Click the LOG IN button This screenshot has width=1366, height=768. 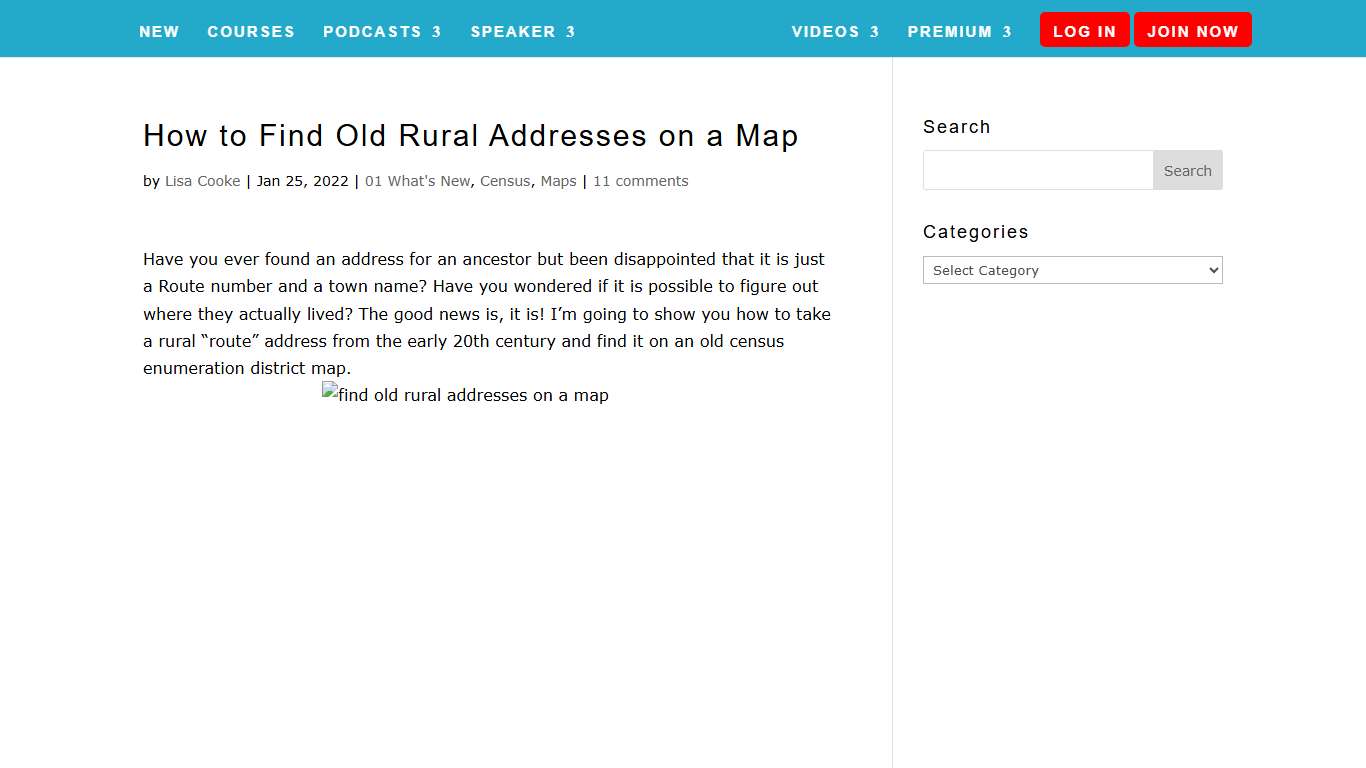tap(1084, 30)
